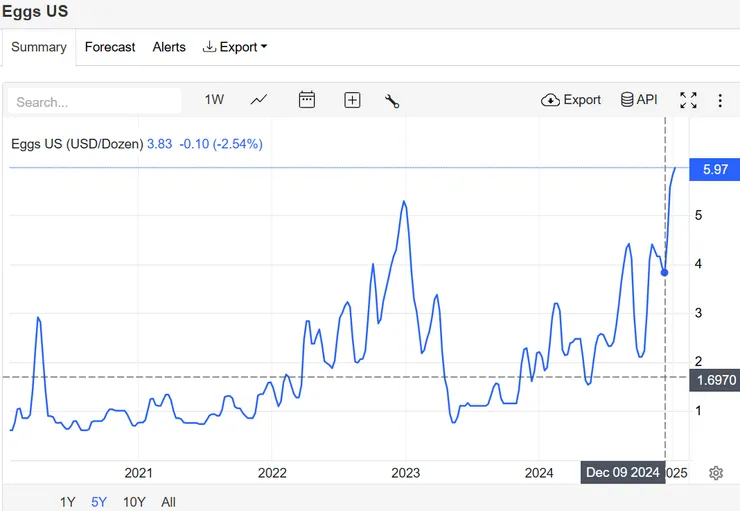Click the Dec 09 2024 date marker
Screen dimensions: 740x511
(x=623, y=473)
